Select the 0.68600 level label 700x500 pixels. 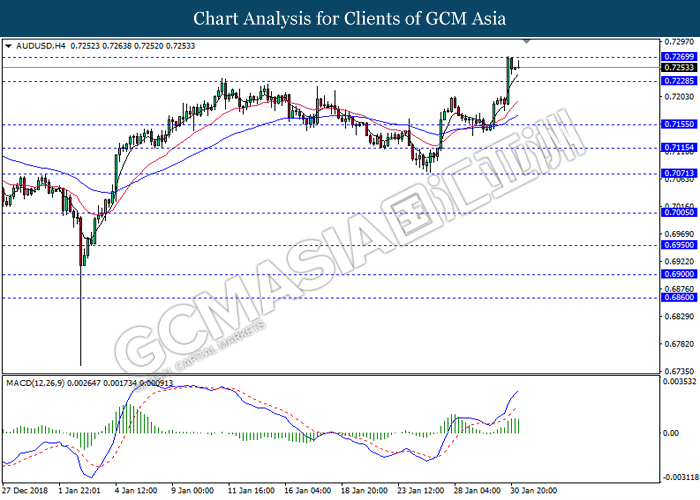point(679,297)
